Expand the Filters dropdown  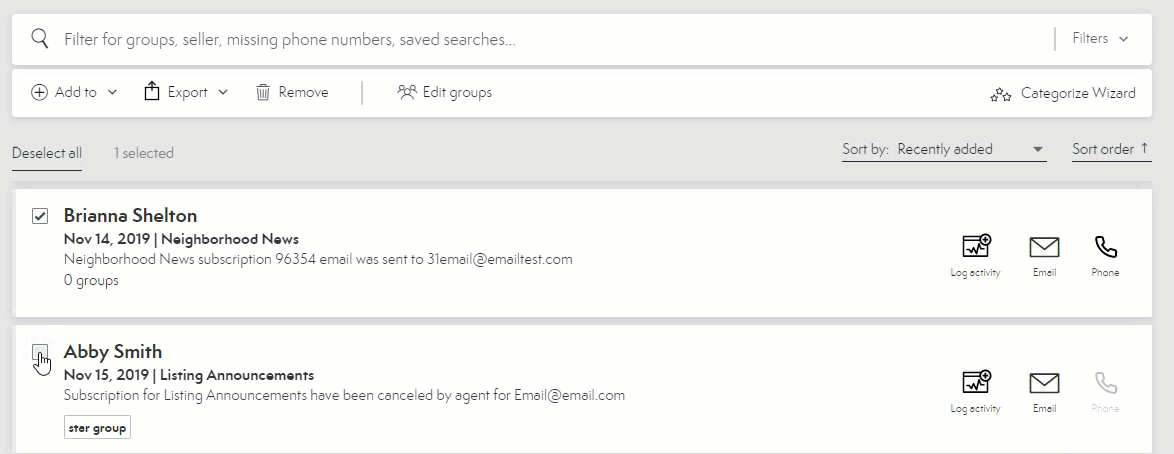click(1100, 38)
